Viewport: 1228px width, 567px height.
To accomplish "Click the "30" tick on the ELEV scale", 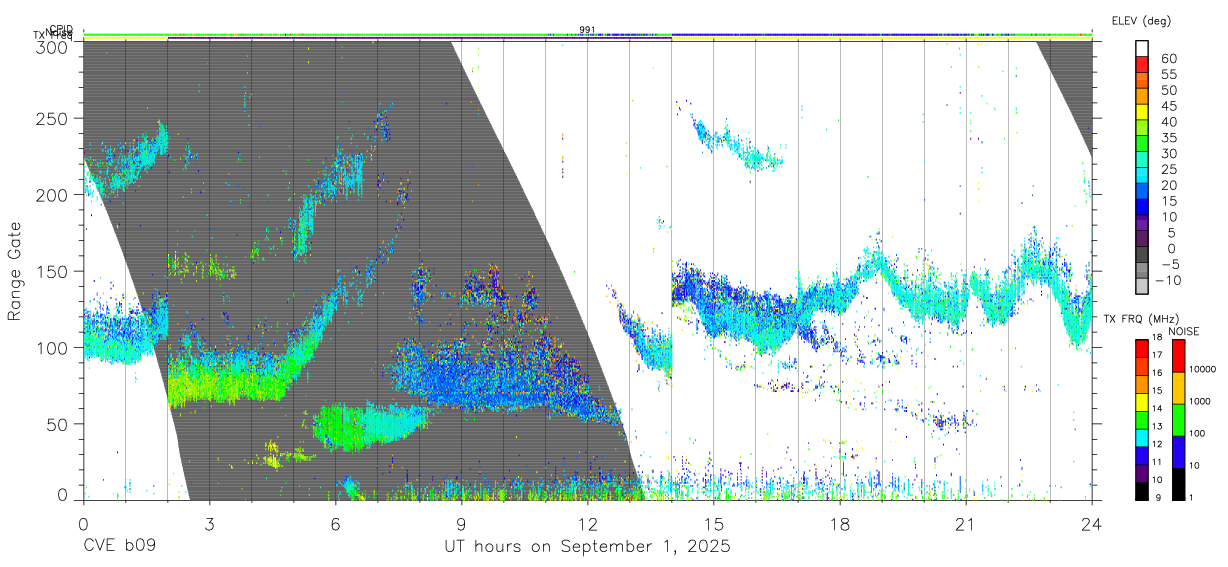I will point(1167,153).
